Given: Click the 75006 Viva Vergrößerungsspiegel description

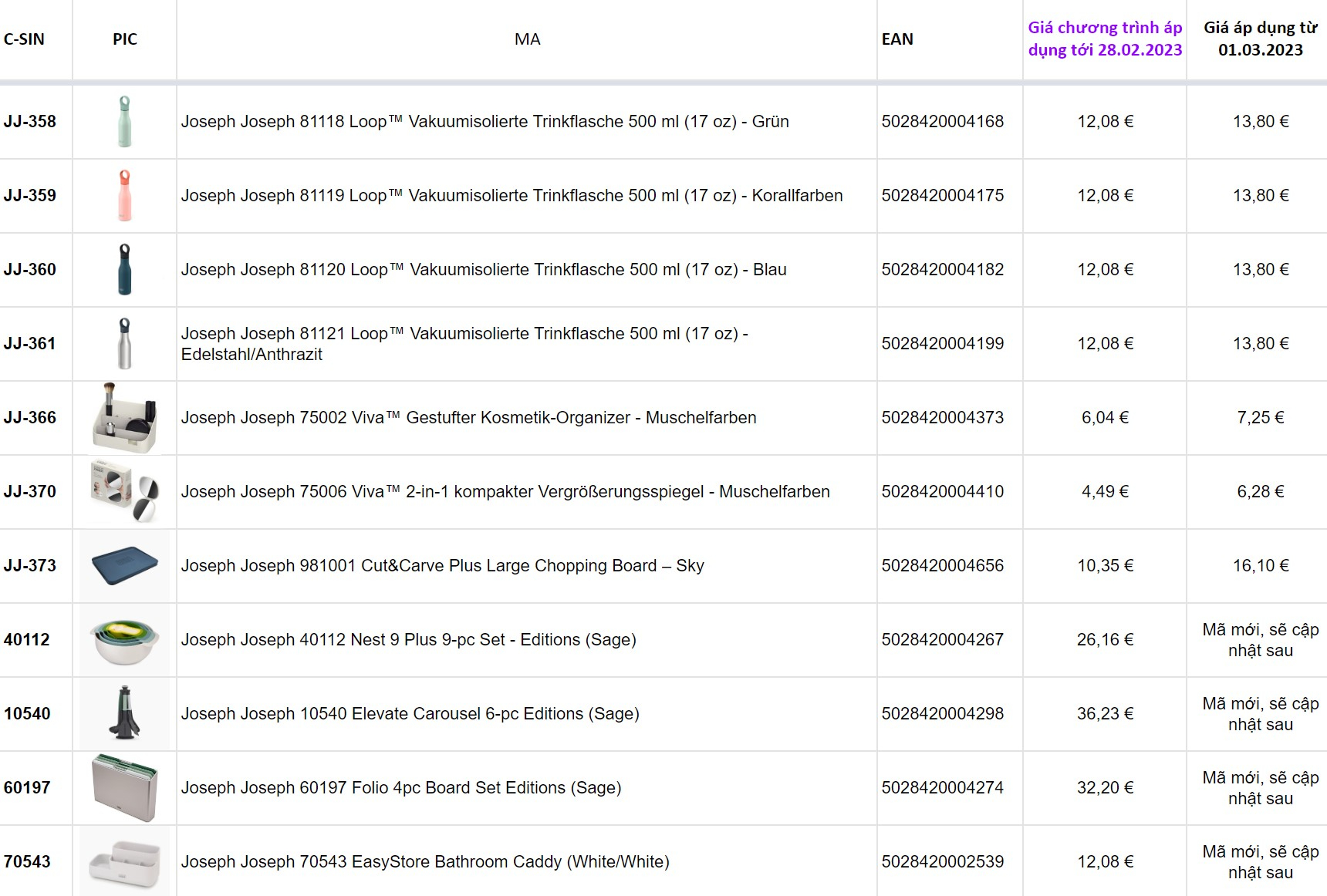Looking at the screenshot, I should point(505,491).
